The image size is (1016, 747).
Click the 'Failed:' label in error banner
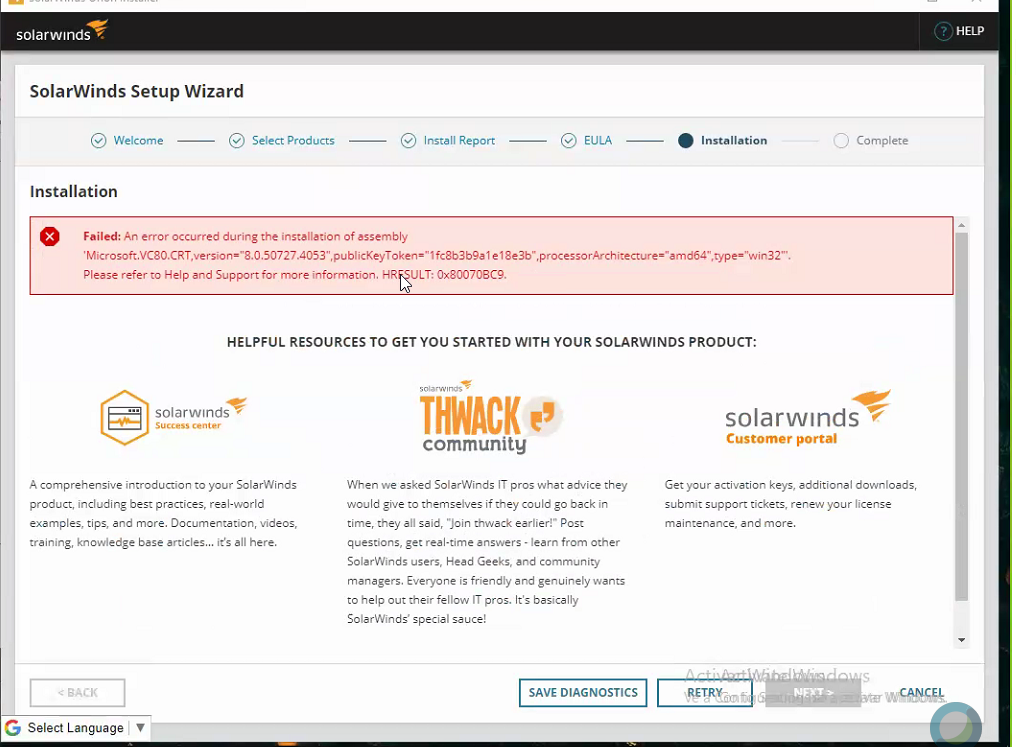102,236
